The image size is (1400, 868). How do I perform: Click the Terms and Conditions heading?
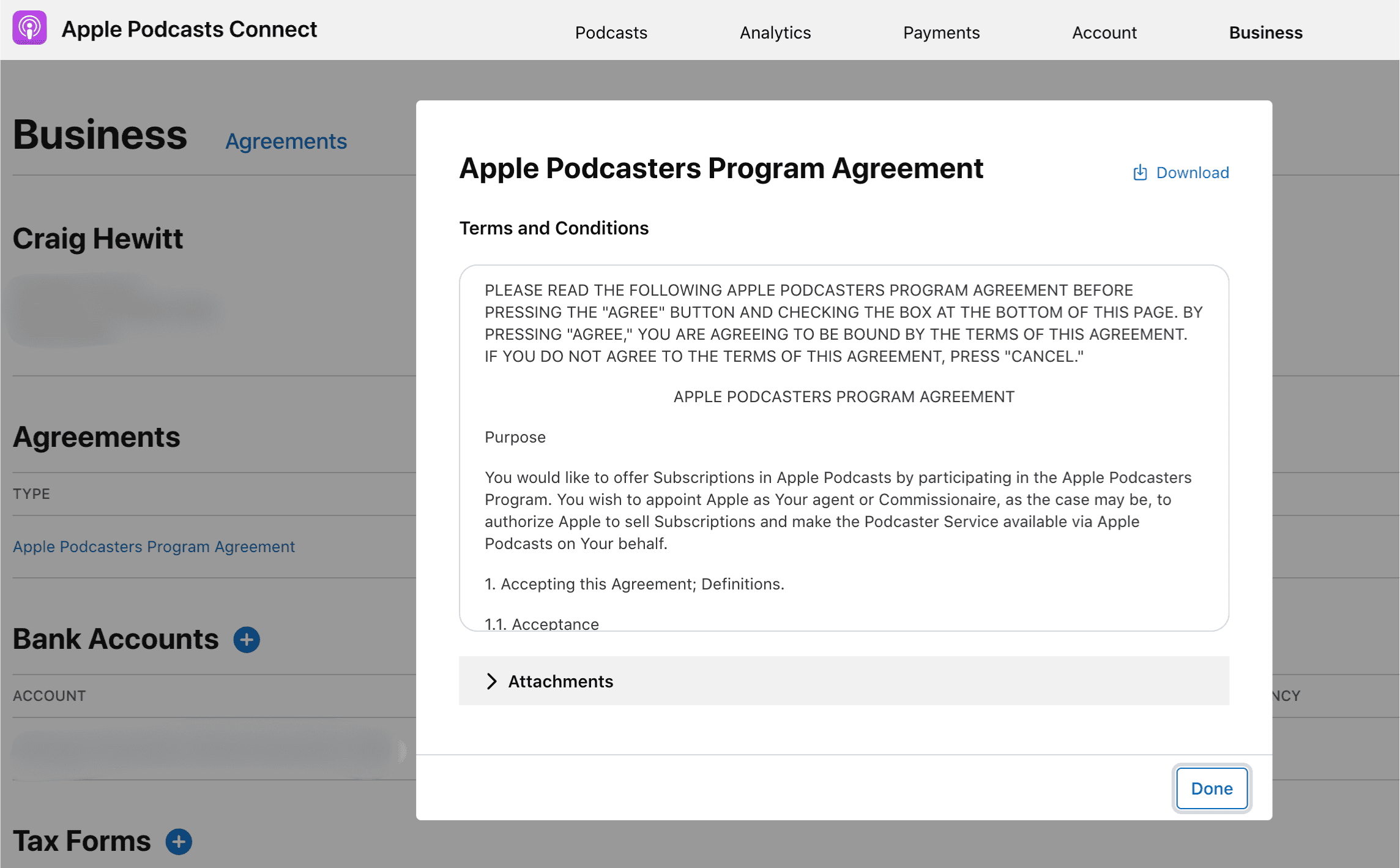pyautogui.click(x=554, y=228)
